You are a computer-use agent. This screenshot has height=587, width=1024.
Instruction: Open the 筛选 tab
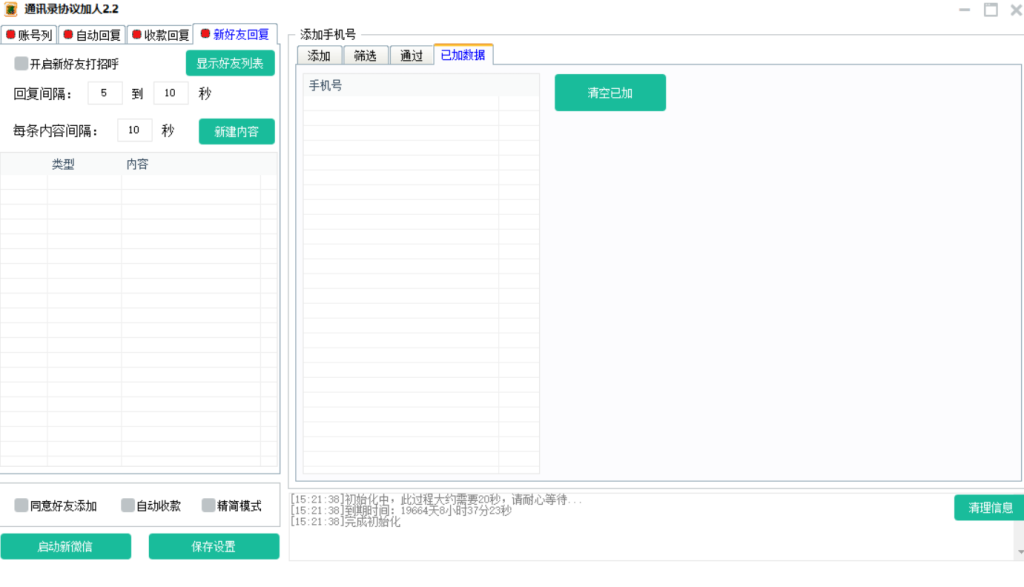(x=365, y=56)
